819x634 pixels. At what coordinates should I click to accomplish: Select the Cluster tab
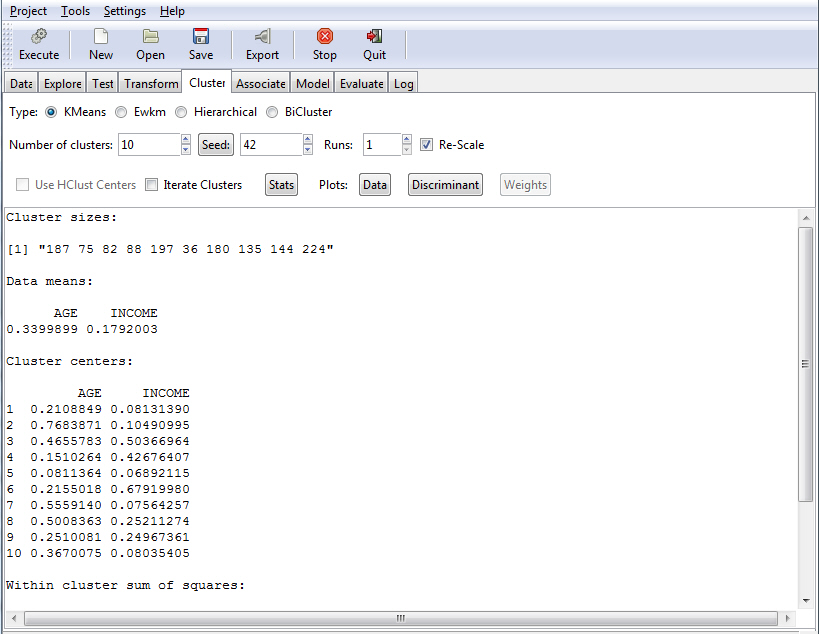207,83
